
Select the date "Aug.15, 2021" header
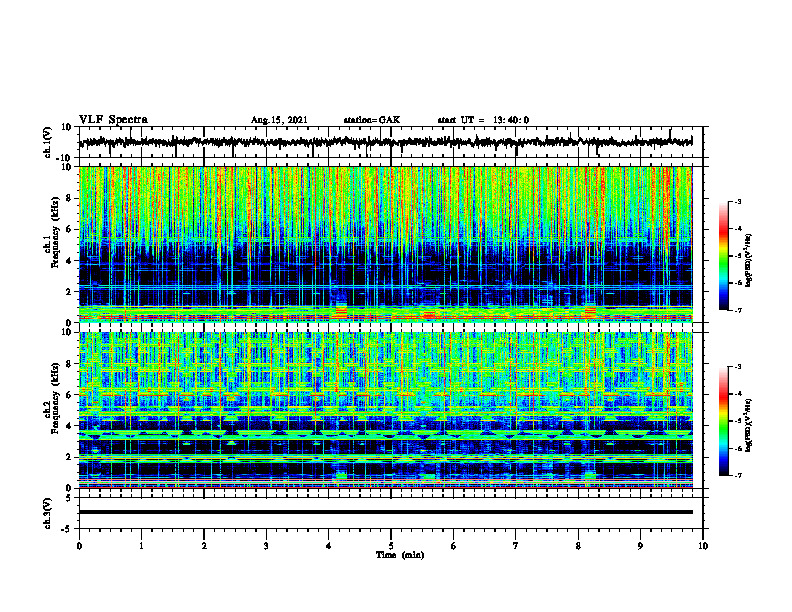279,120
